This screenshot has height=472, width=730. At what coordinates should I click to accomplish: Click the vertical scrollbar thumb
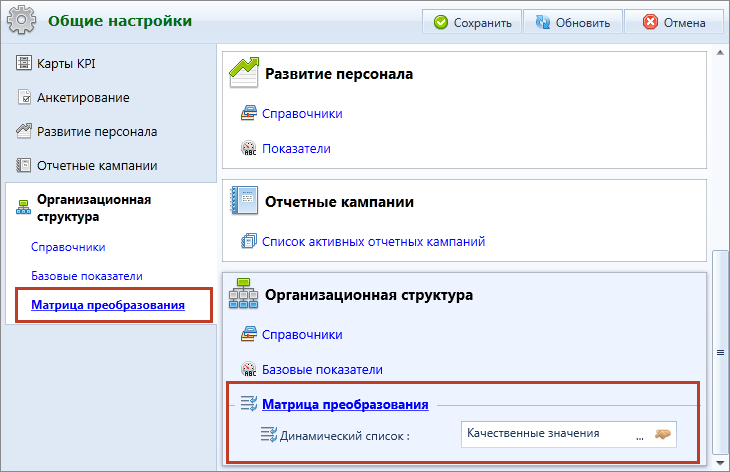[720, 352]
